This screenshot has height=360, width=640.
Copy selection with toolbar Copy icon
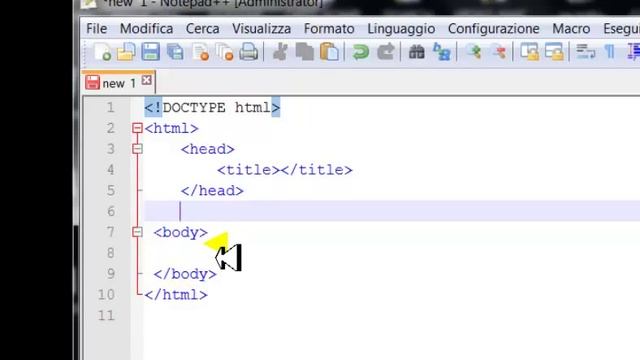[x=304, y=53]
